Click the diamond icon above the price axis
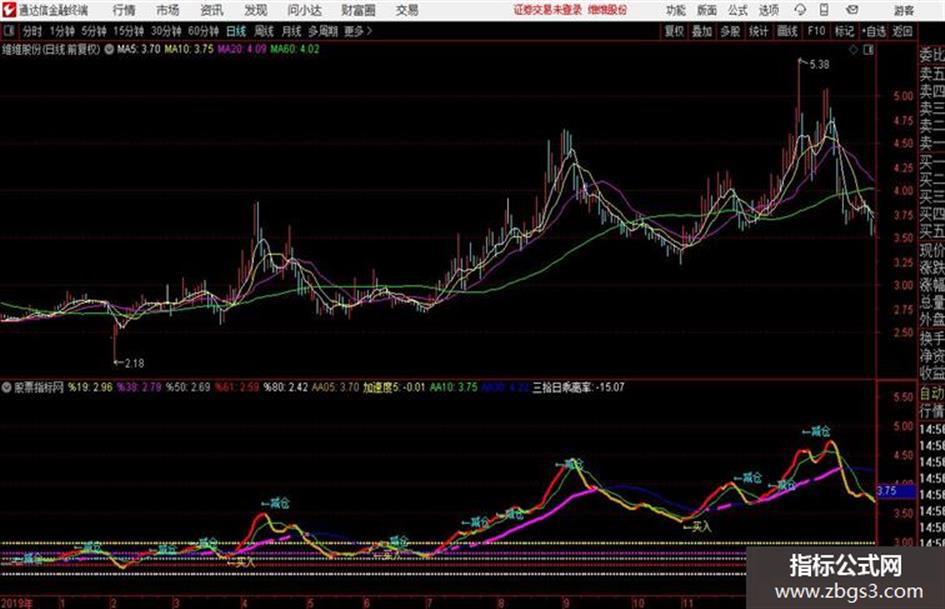The image size is (945, 609). [853, 50]
